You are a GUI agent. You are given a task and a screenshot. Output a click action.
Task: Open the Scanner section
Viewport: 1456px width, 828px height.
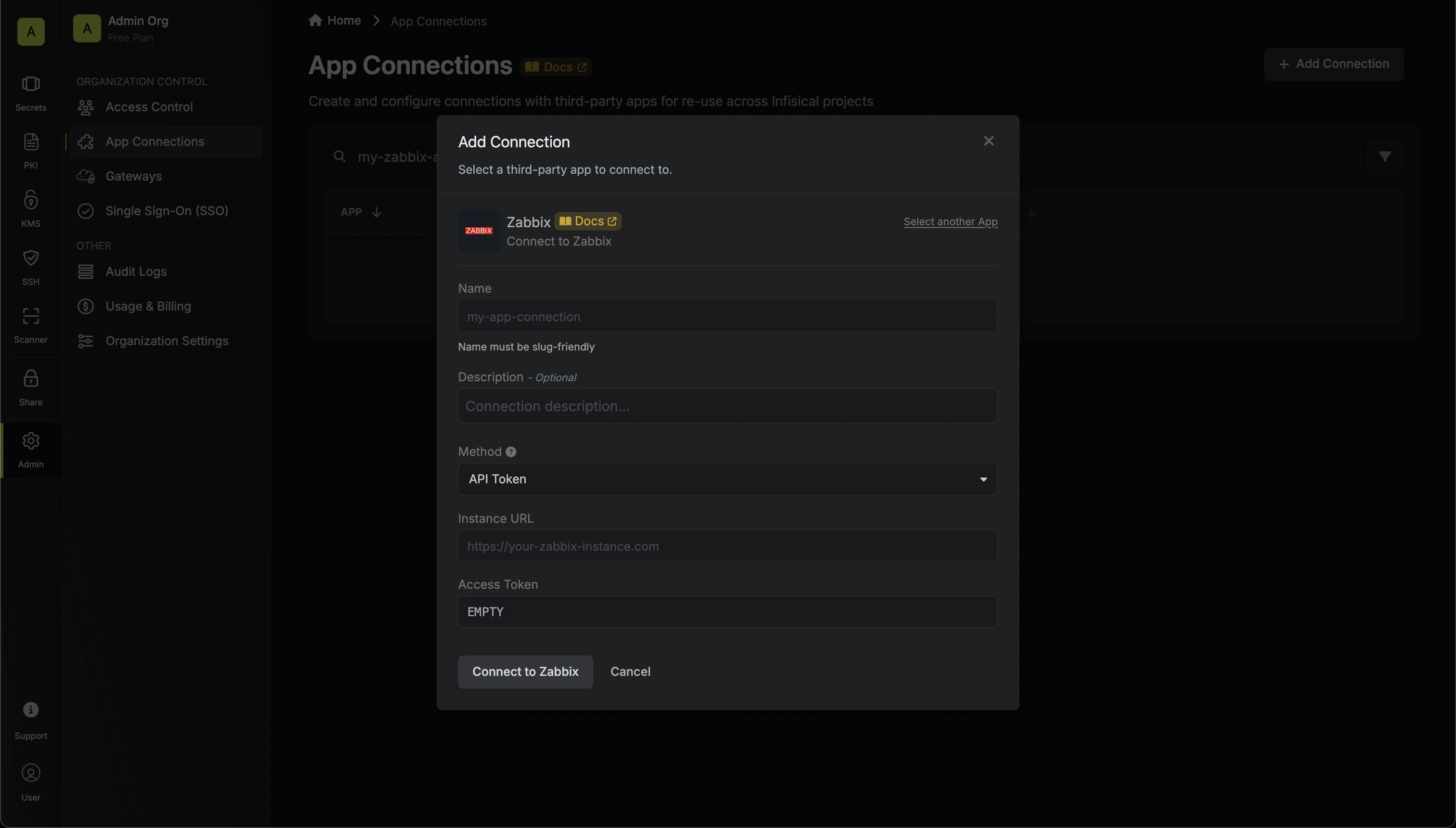point(31,325)
